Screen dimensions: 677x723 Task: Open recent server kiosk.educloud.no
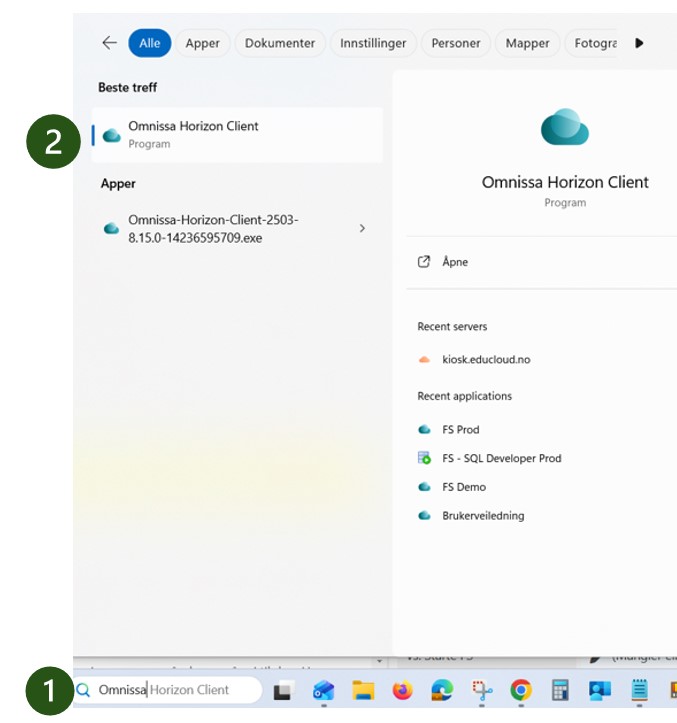click(487, 359)
